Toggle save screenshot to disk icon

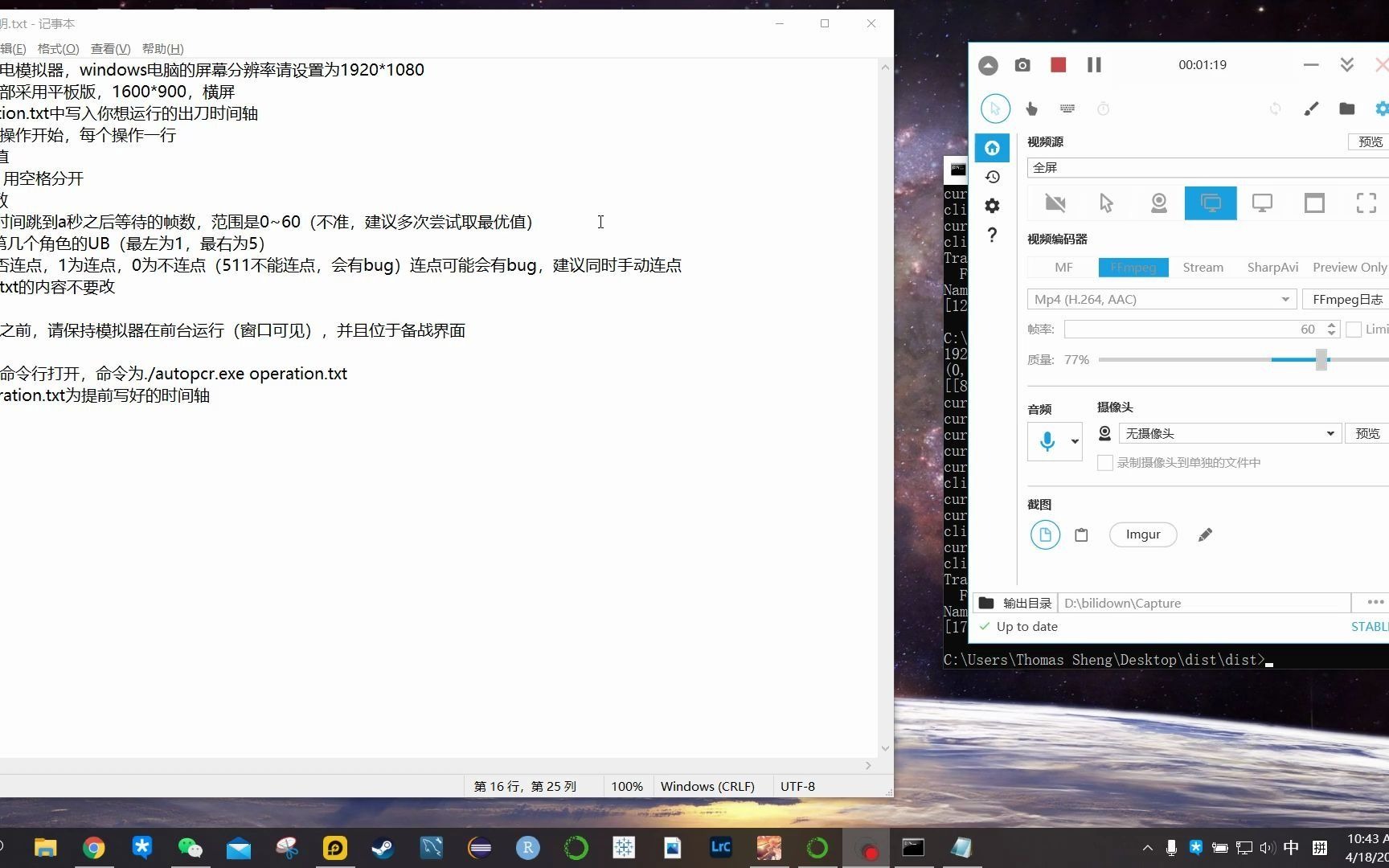click(1045, 535)
